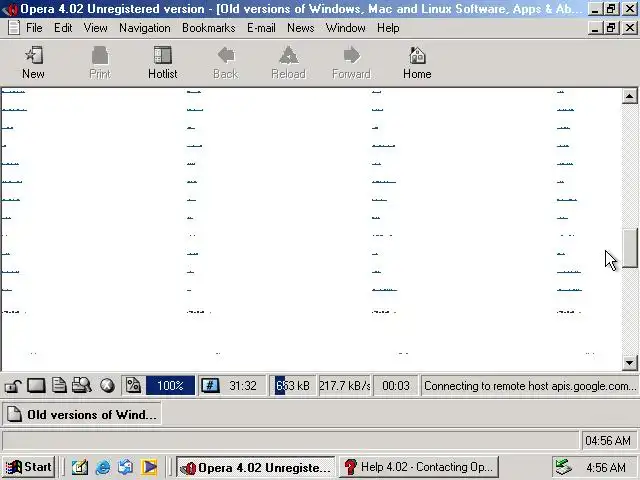Open the Edit menu
The width and height of the screenshot is (640, 480).
[x=63, y=28]
